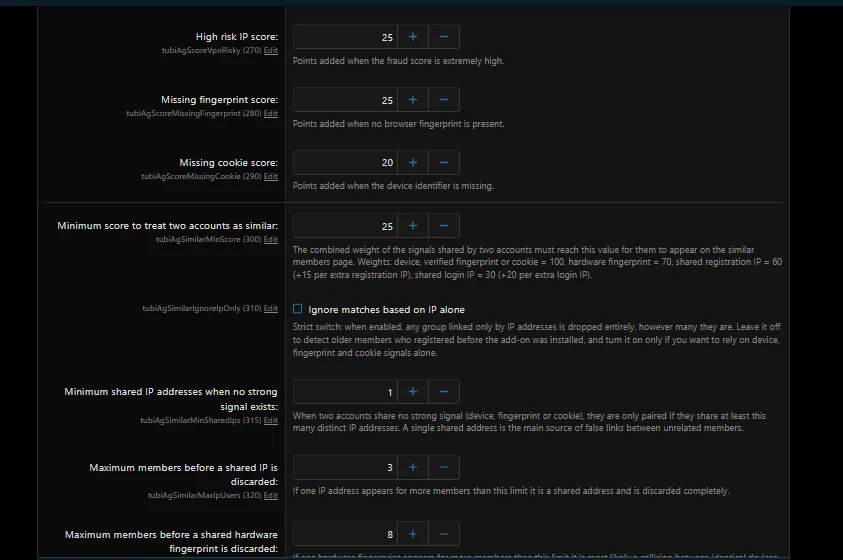
Task: Edit the tubiAgSimilarMaxIpUsers option
Action: coord(270,496)
